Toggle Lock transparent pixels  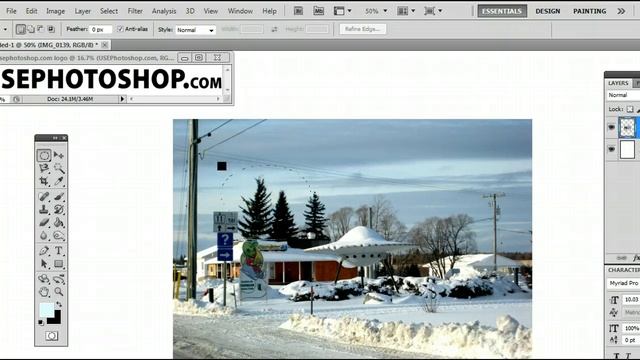click(x=630, y=109)
